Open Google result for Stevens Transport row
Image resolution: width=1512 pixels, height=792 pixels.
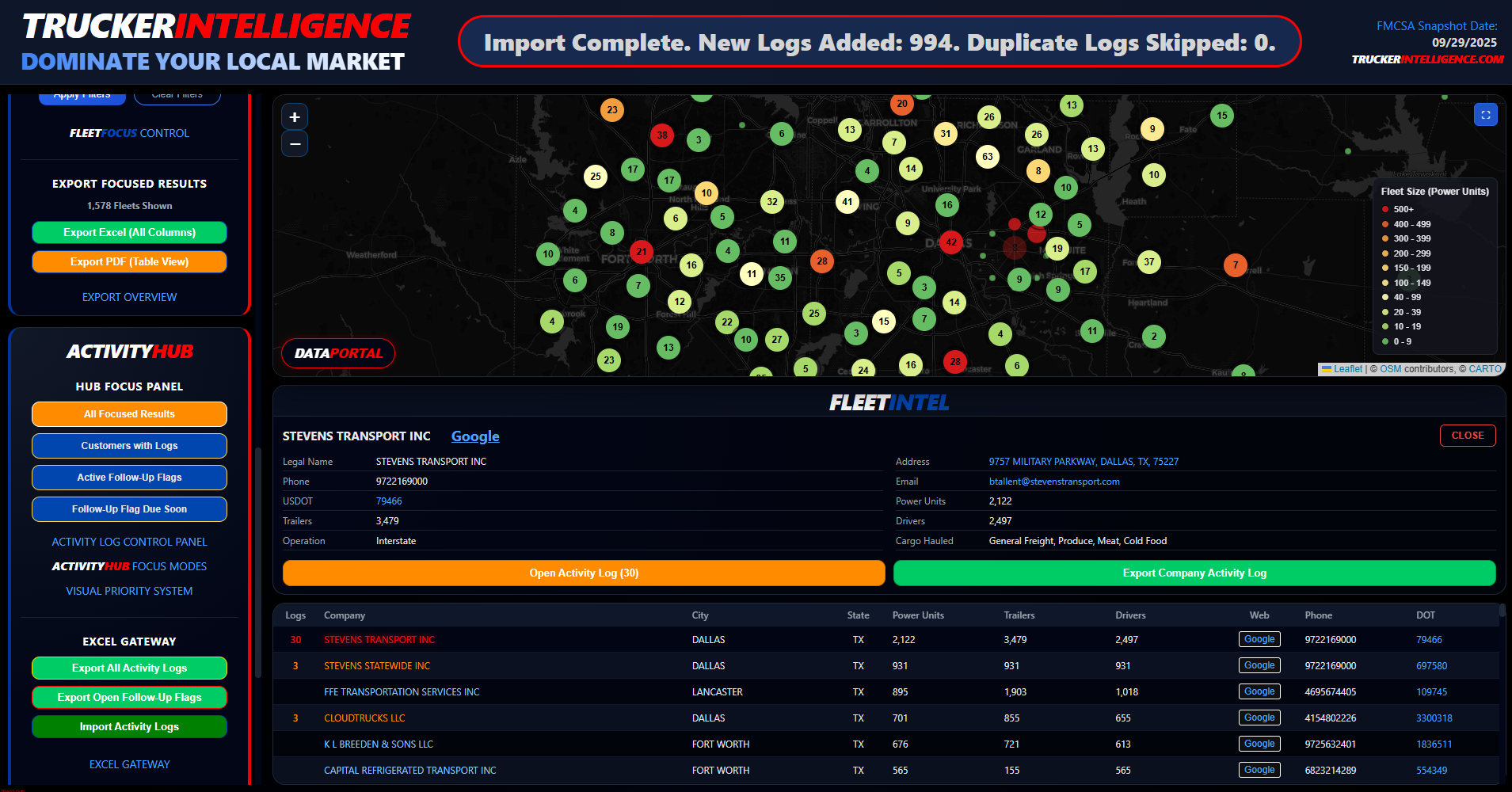pyautogui.click(x=1259, y=639)
